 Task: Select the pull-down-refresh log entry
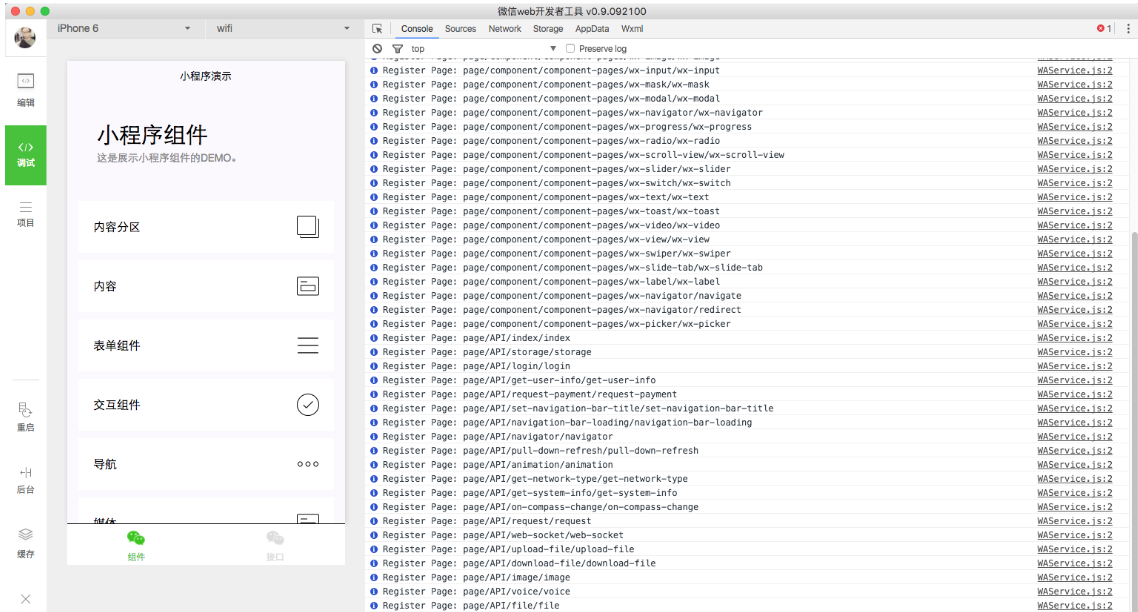point(748,451)
